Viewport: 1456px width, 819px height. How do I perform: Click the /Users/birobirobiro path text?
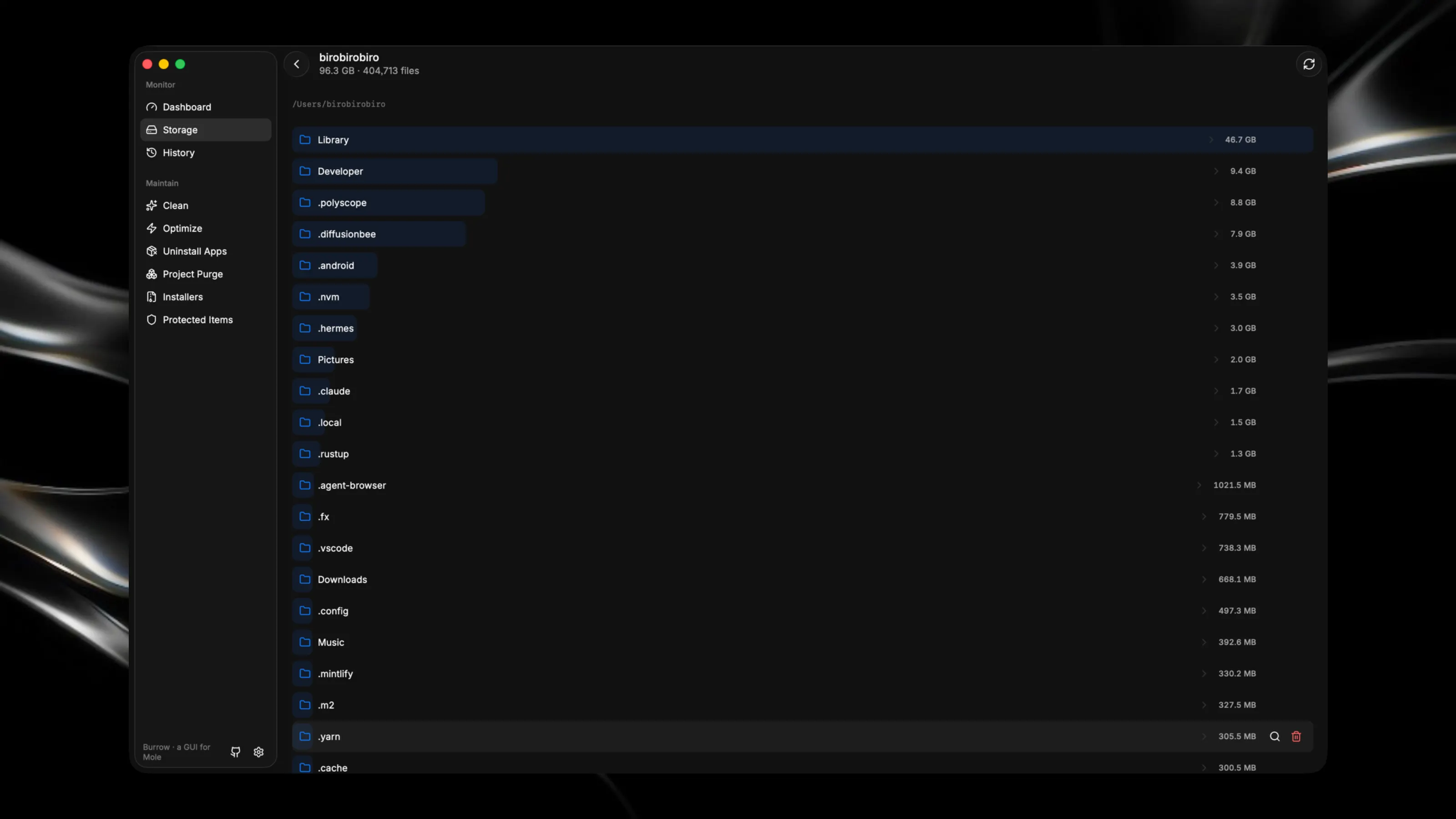pos(339,104)
